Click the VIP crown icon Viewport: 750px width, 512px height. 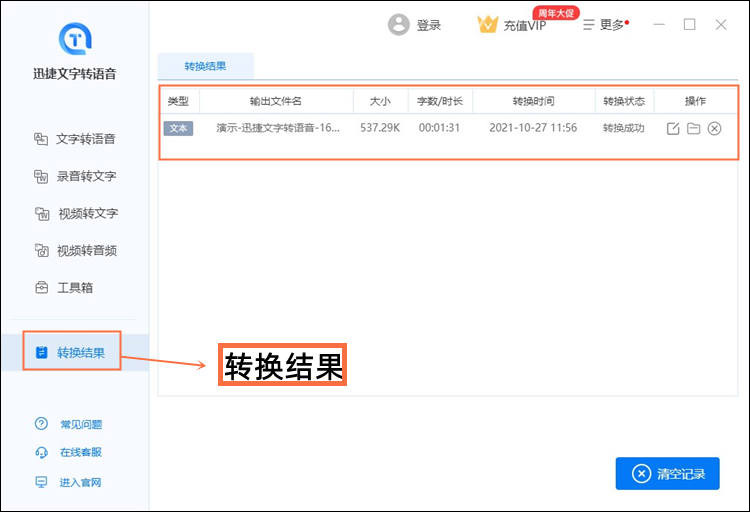coord(487,24)
